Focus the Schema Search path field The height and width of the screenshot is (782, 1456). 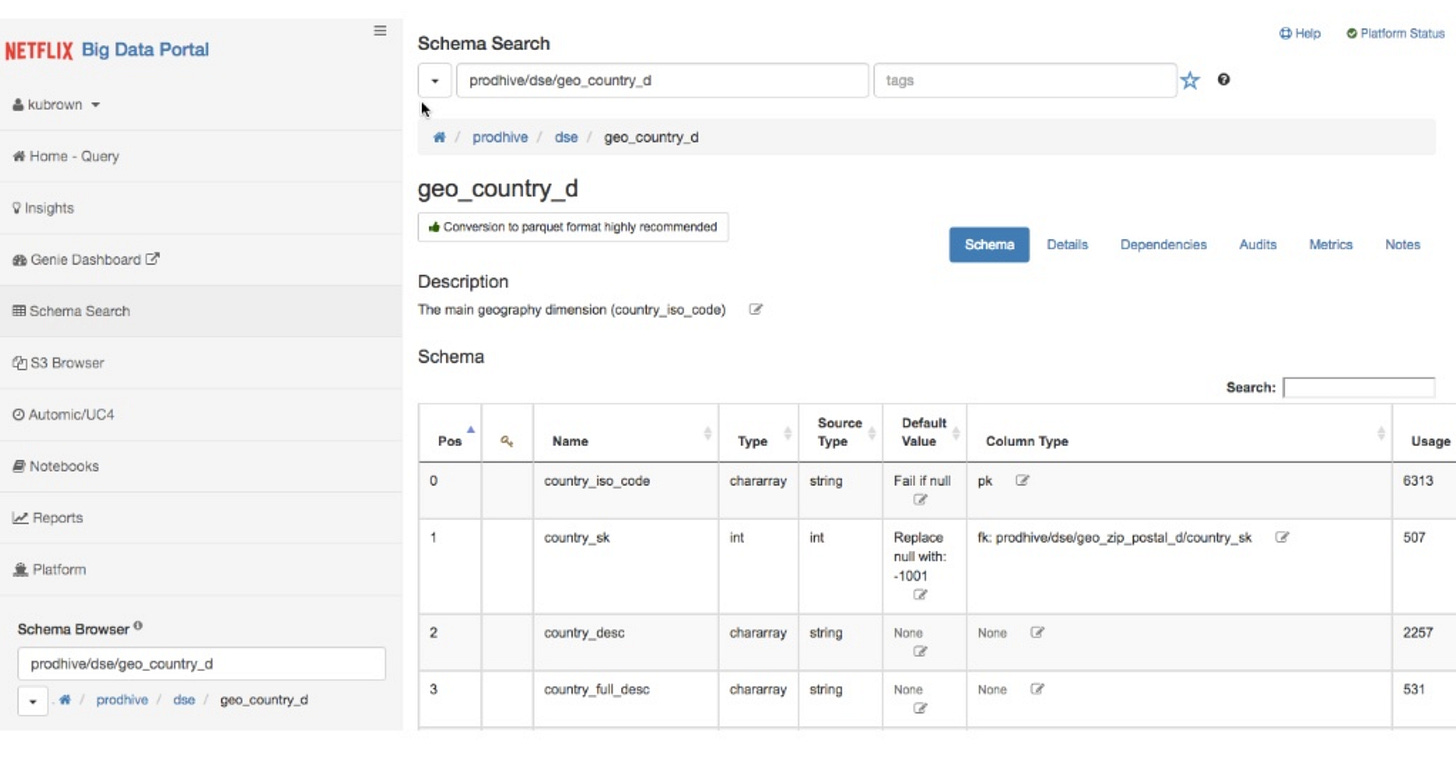(662, 81)
